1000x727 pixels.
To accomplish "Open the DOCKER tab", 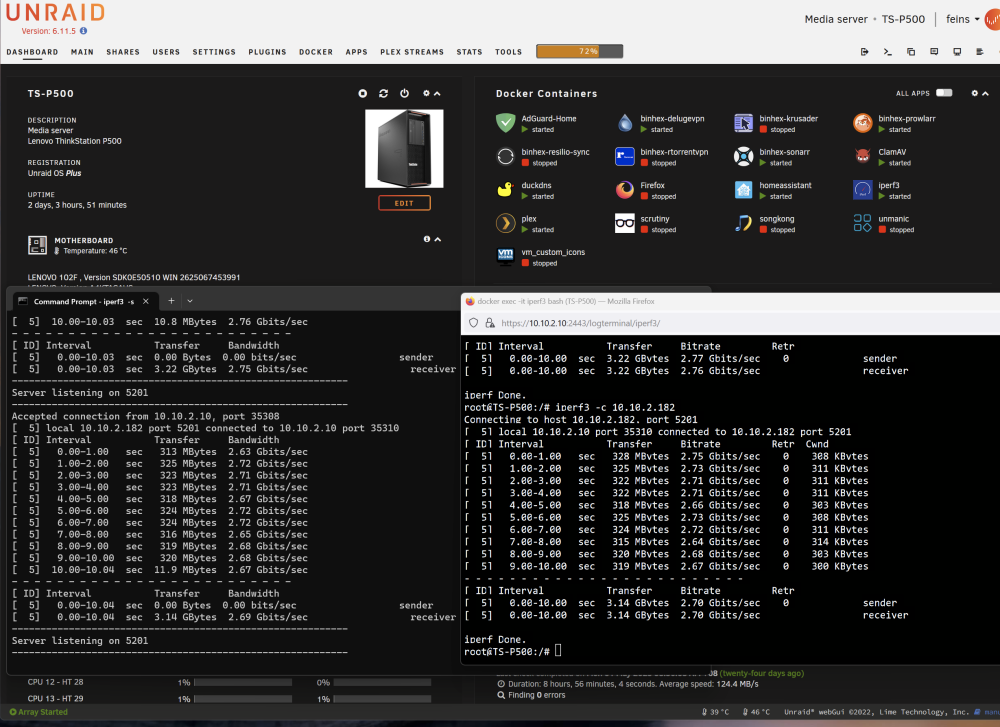I will pos(316,52).
